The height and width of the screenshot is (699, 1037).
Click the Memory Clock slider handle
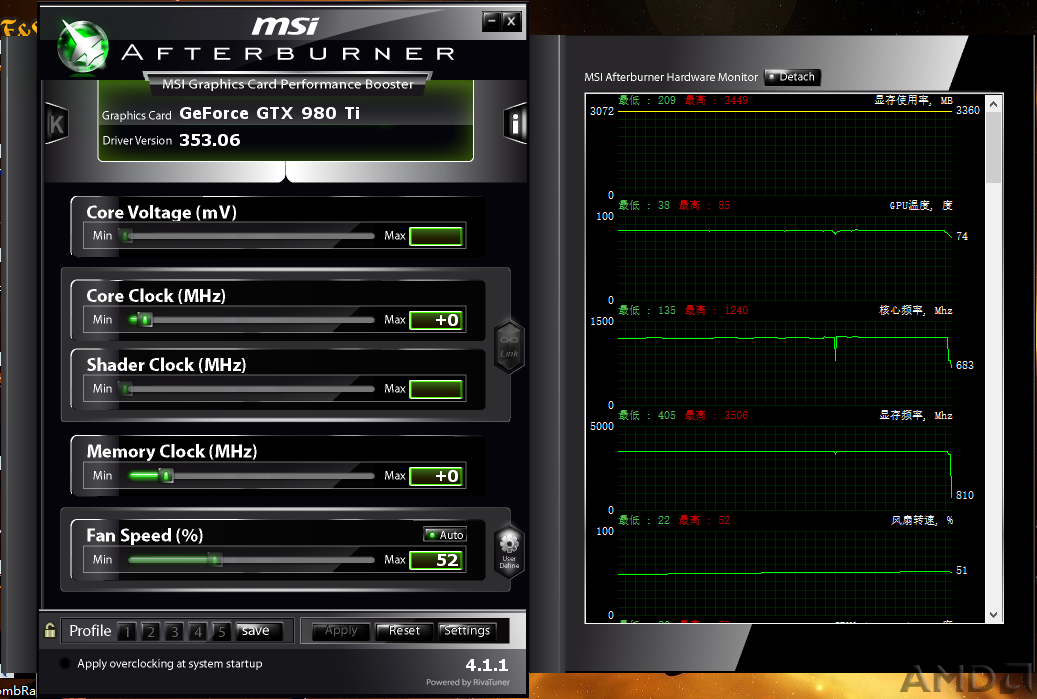(167, 476)
